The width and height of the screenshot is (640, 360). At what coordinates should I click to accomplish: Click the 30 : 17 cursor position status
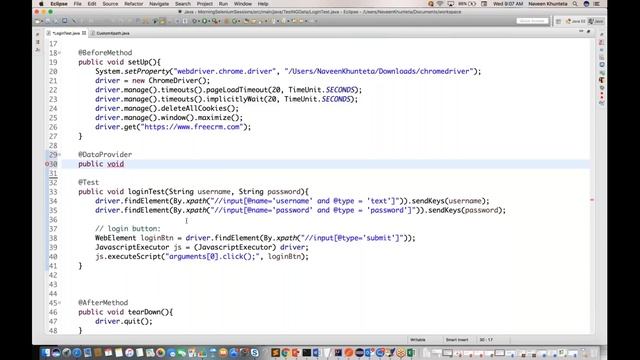(x=486, y=340)
